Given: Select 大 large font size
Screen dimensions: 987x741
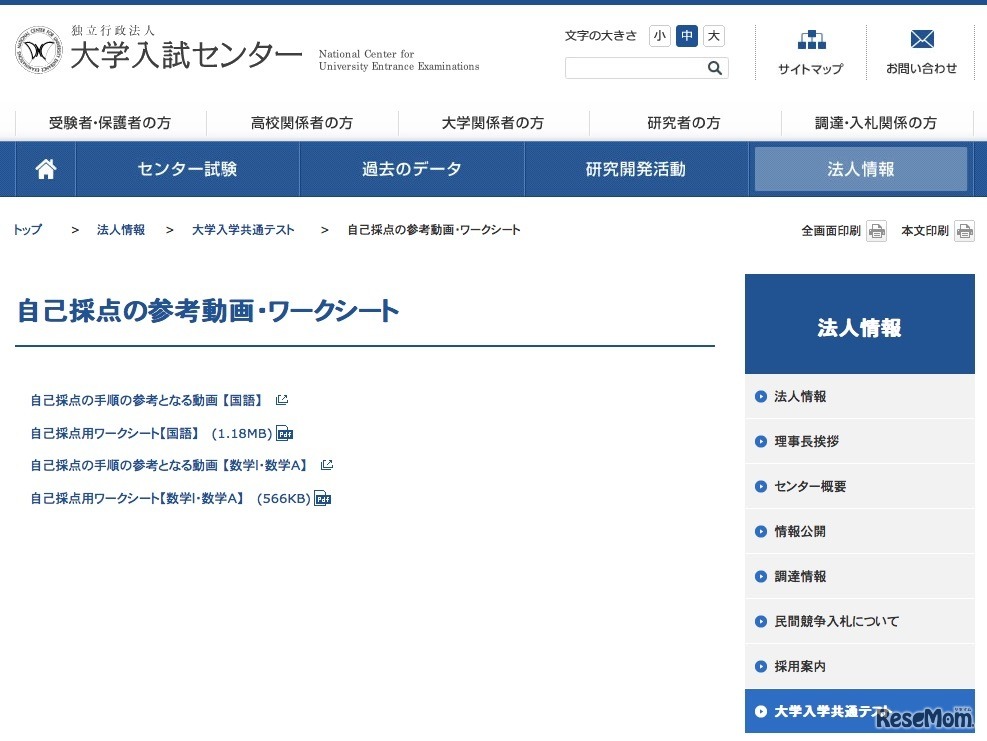Looking at the screenshot, I should tap(713, 35).
